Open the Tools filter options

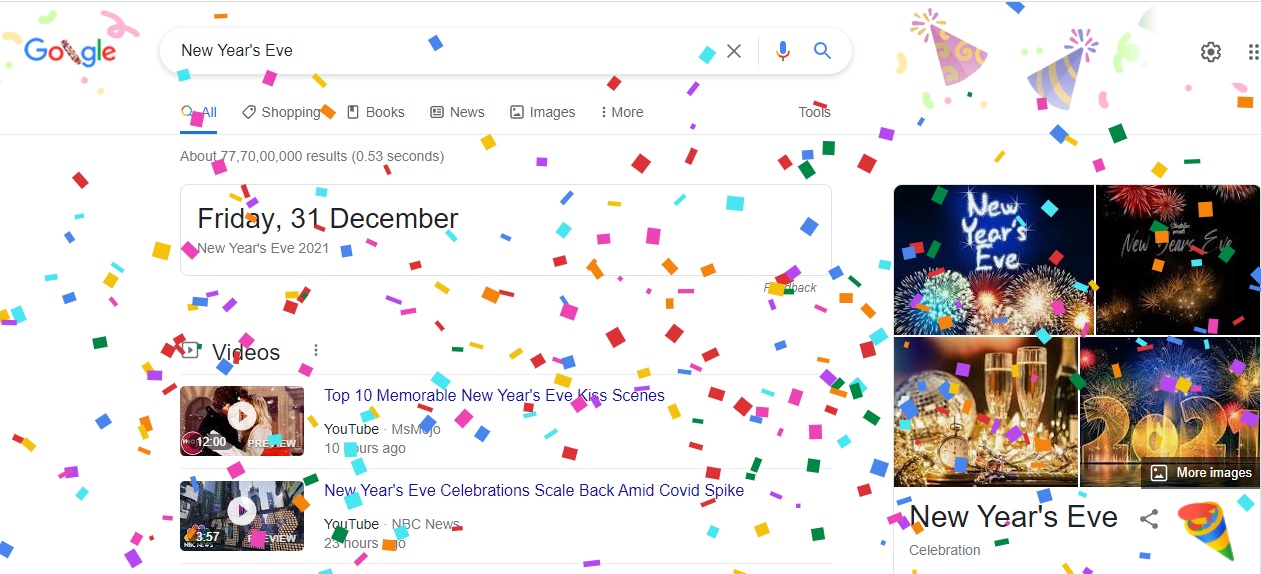pyautogui.click(x=814, y=112)
